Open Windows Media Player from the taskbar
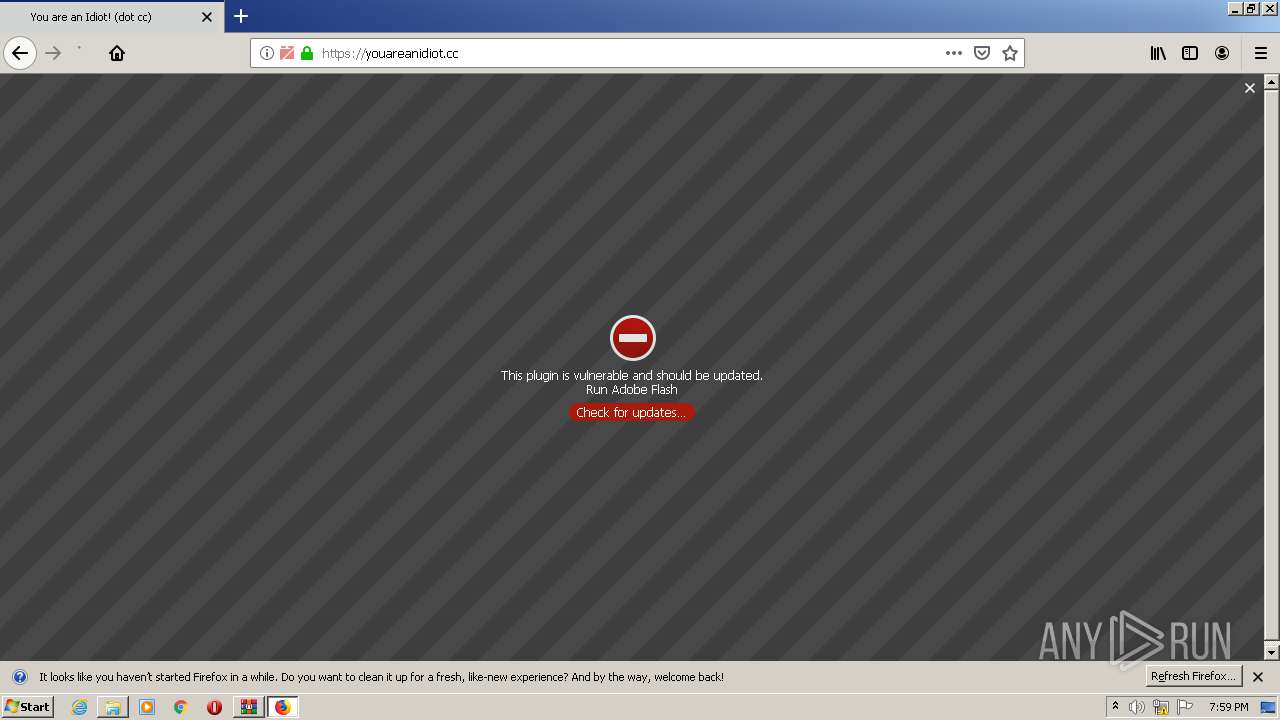This screenshot has width=1280, height=720. (x=147, y=707)
